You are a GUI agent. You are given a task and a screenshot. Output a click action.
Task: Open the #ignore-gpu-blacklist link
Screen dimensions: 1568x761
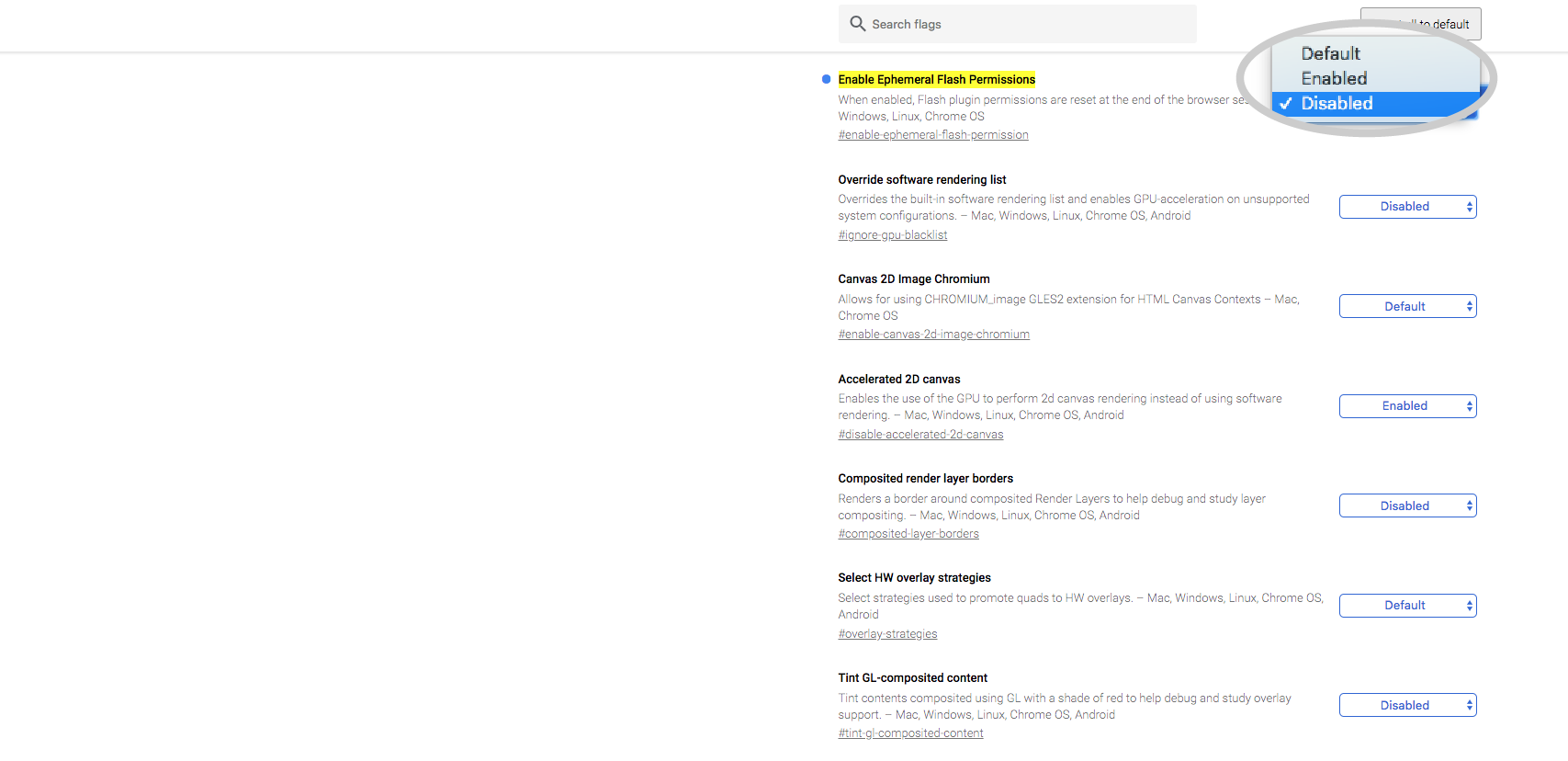892,235
